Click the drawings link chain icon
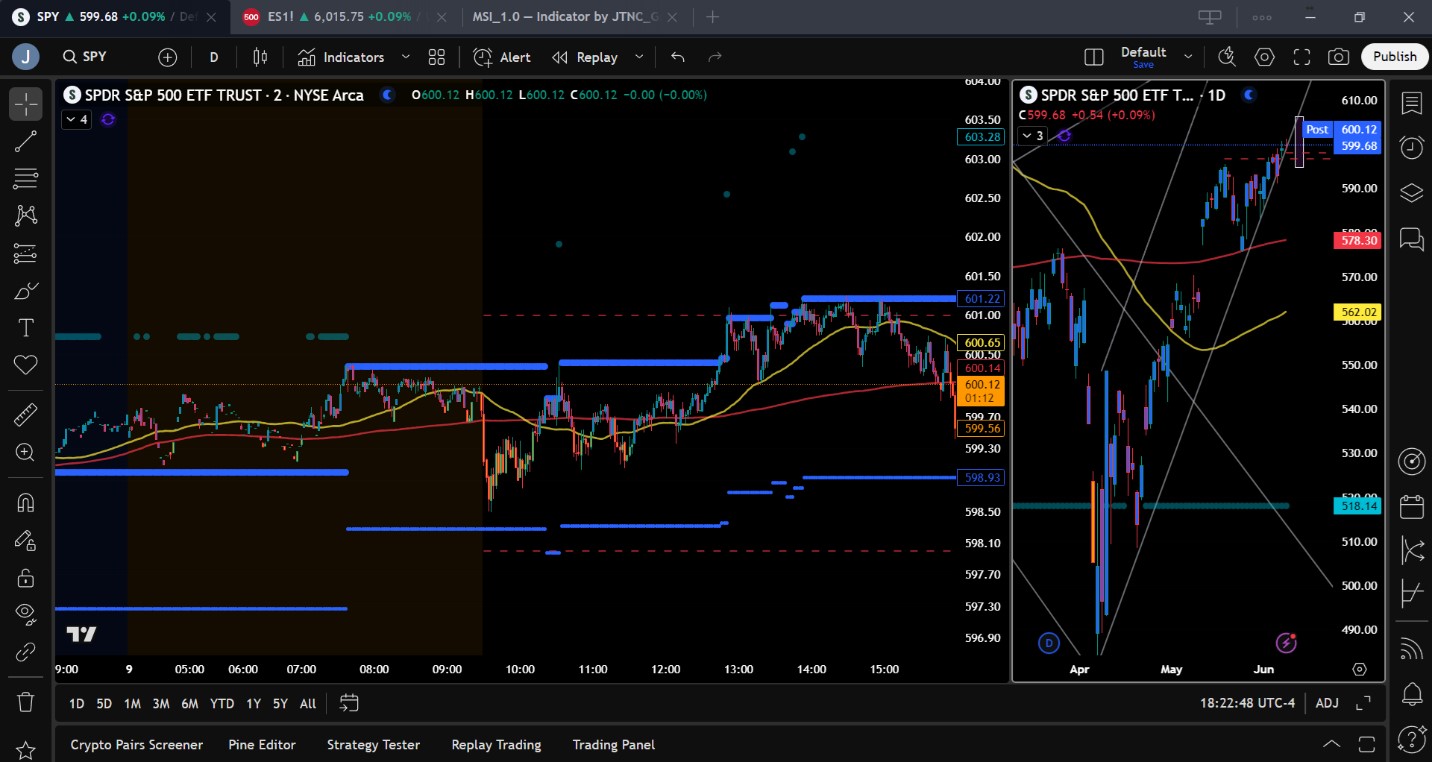The height and width of the screenshot is (762, 1432). 26,652
